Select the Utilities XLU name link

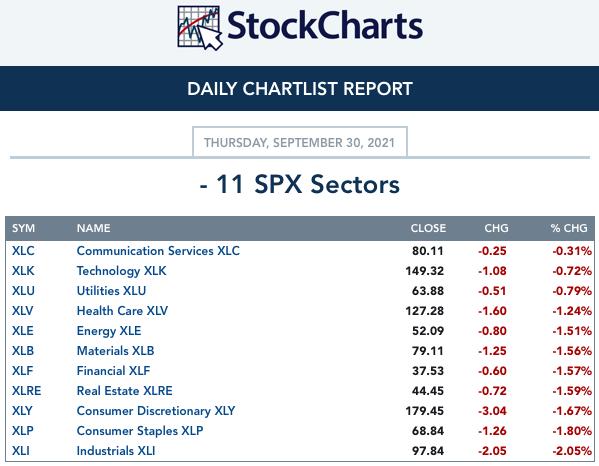111,291
